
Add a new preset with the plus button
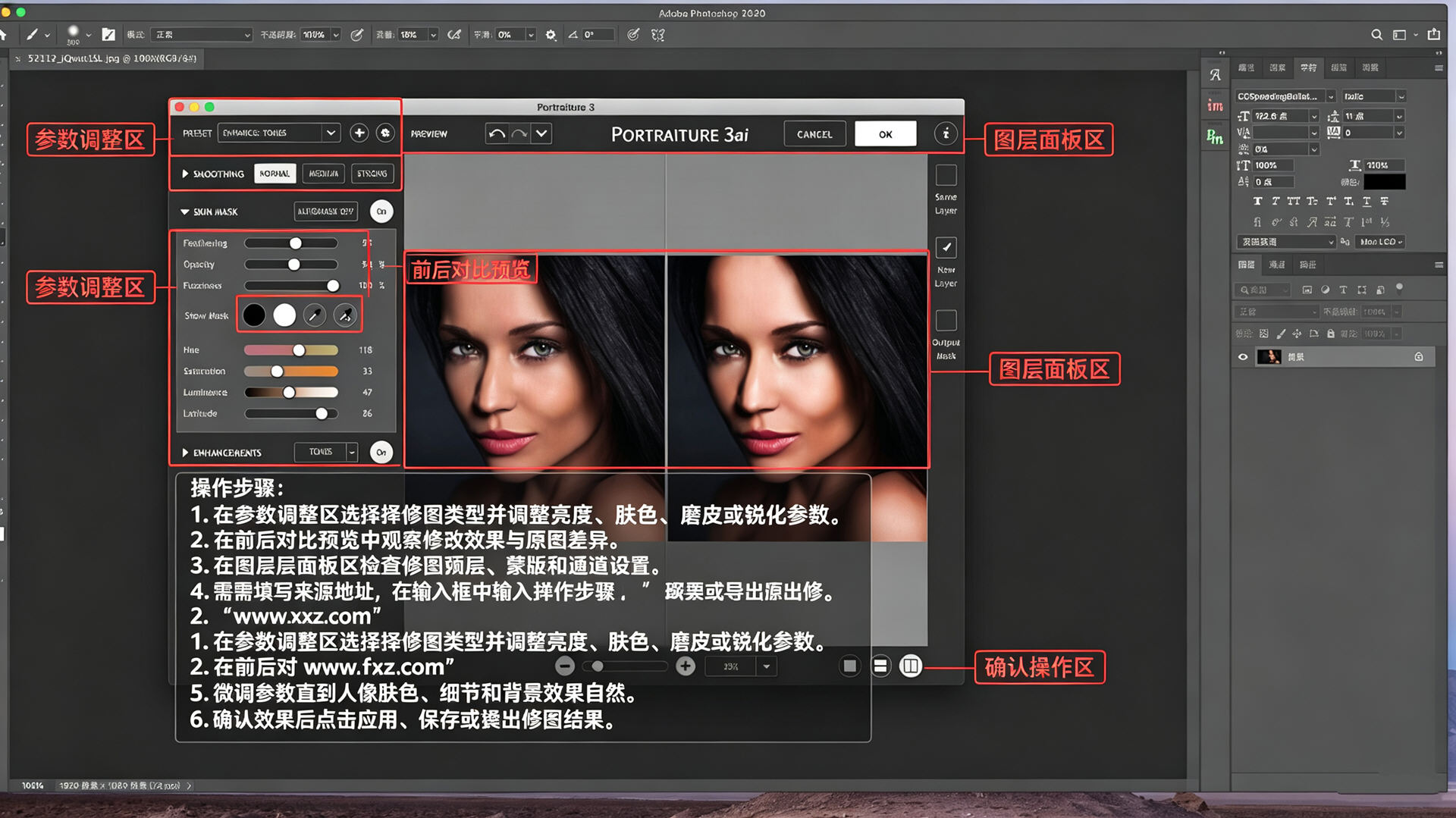coord(359,133)
